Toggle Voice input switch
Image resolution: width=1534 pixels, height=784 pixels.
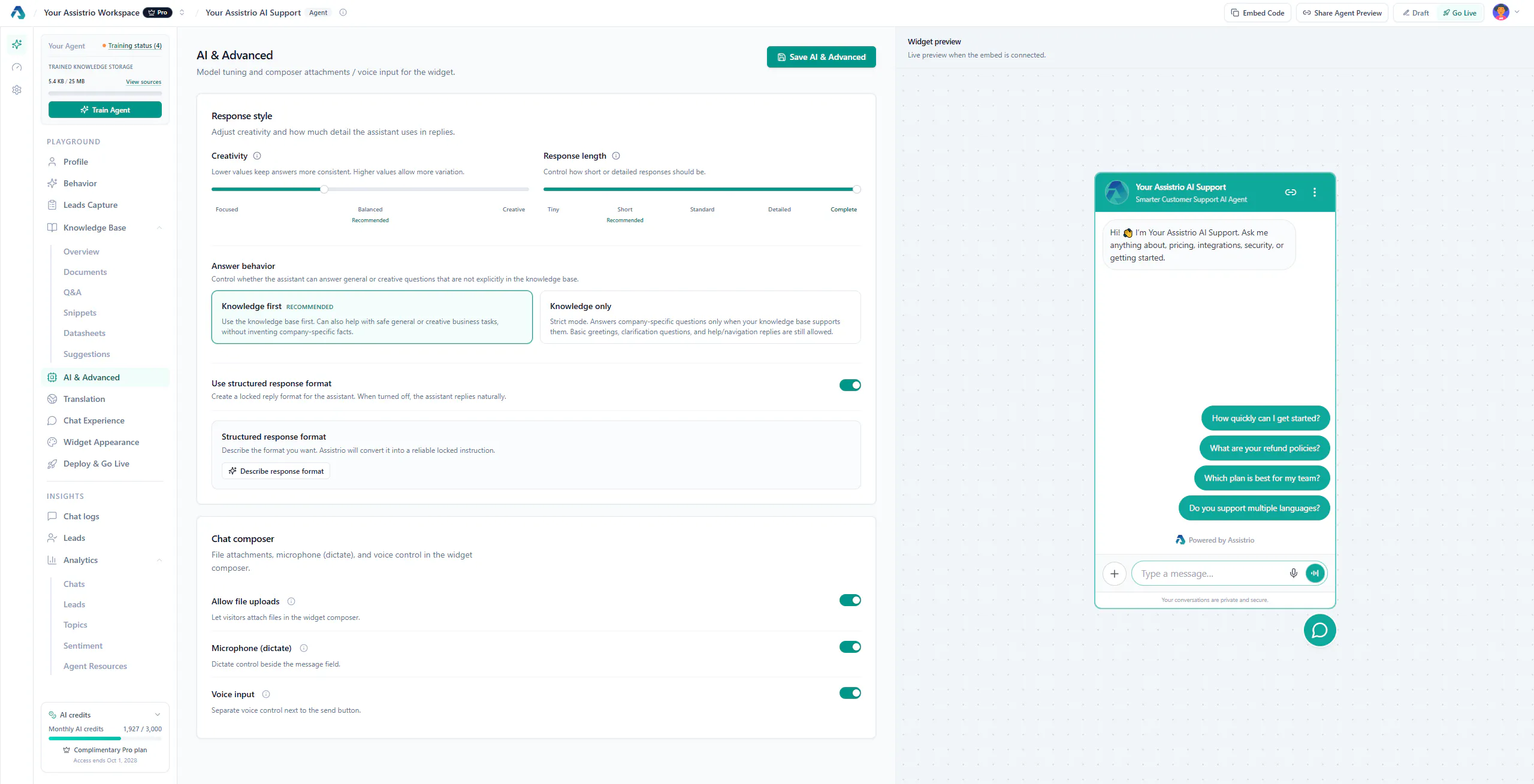pos(850,693)
